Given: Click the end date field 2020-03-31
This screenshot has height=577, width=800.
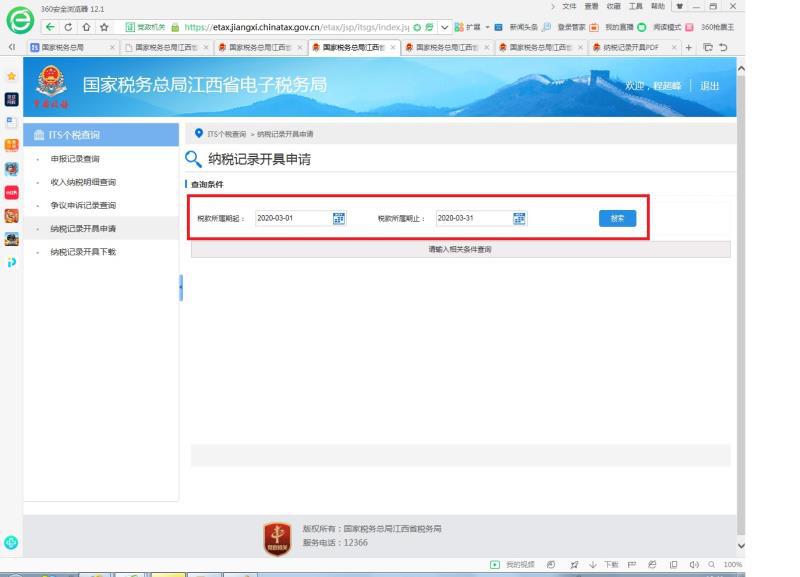Looking at the screenshot, I should tap(474, 218).
